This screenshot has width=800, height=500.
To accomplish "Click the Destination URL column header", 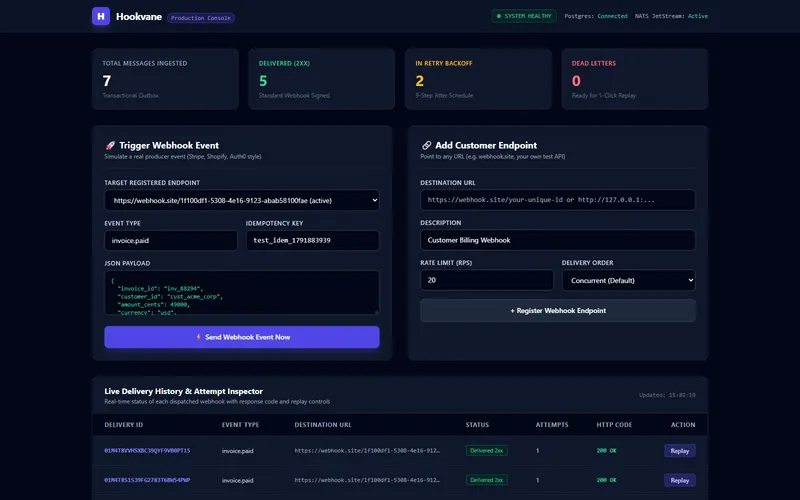I will 322,424.
